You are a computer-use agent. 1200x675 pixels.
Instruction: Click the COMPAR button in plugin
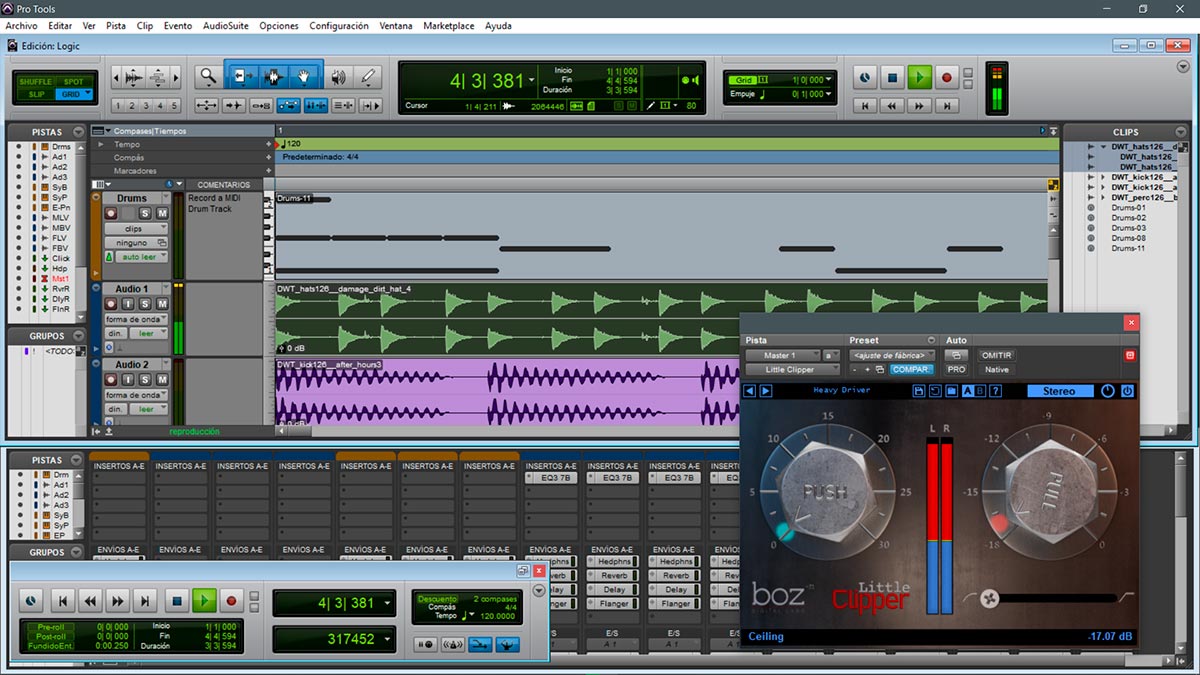(912, 369)
